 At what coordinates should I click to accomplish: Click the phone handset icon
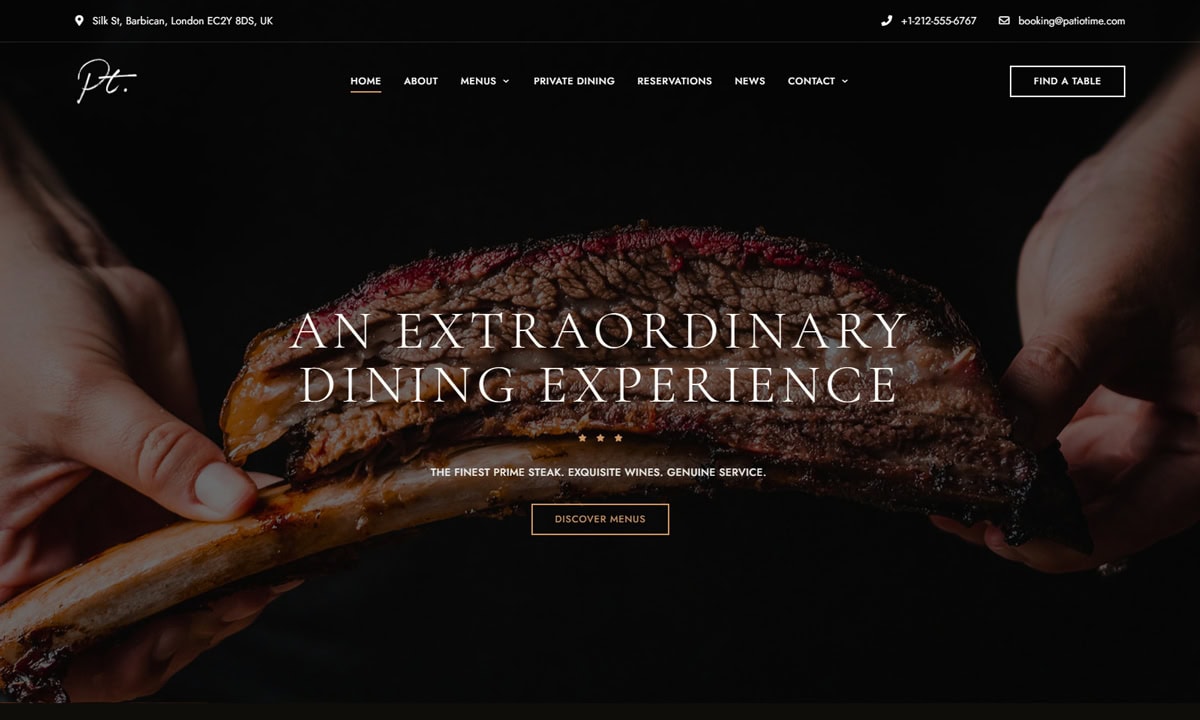click(x=886, y=20)
